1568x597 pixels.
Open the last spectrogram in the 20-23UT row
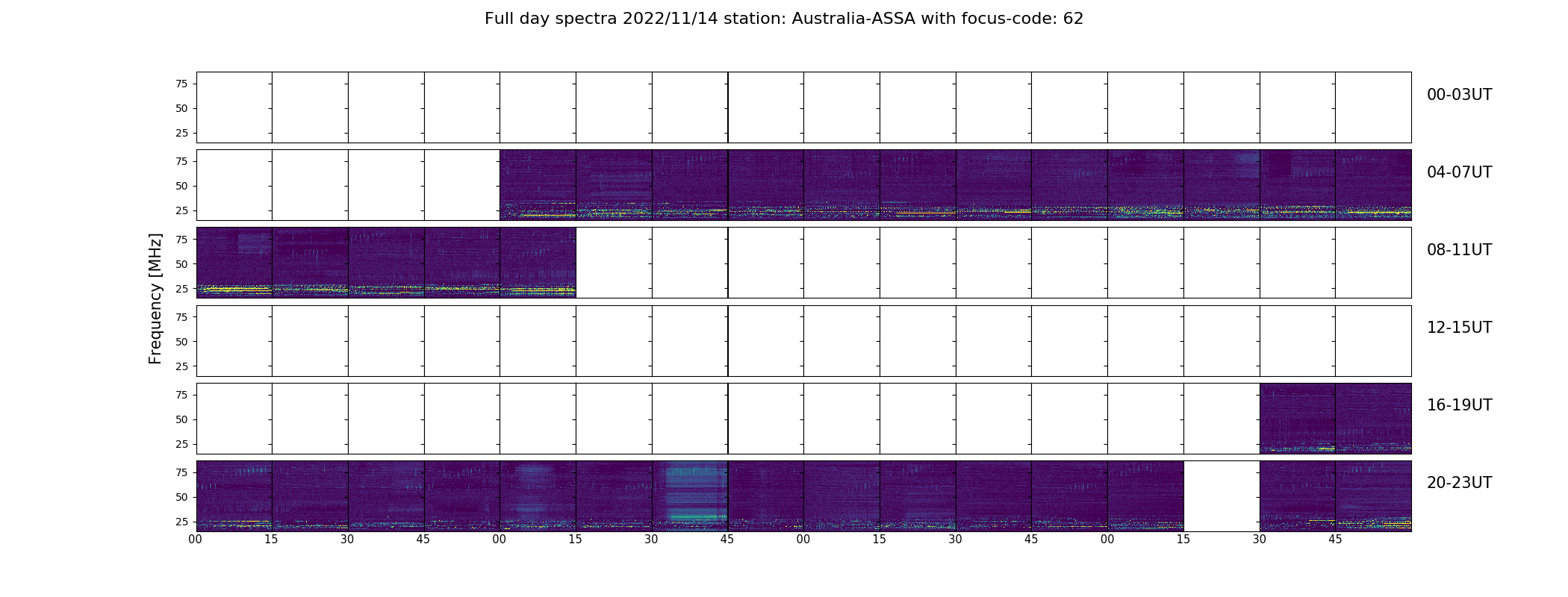(1373, 496)
